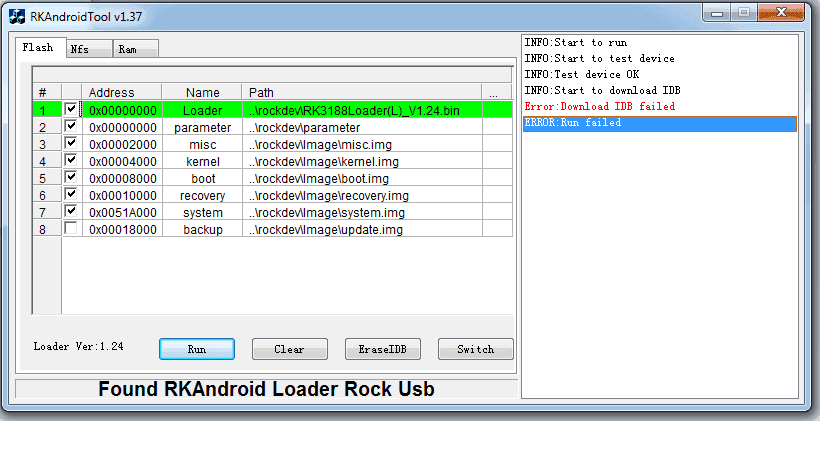Click the '#' column header
820x462 pixels.
[47, 92]
